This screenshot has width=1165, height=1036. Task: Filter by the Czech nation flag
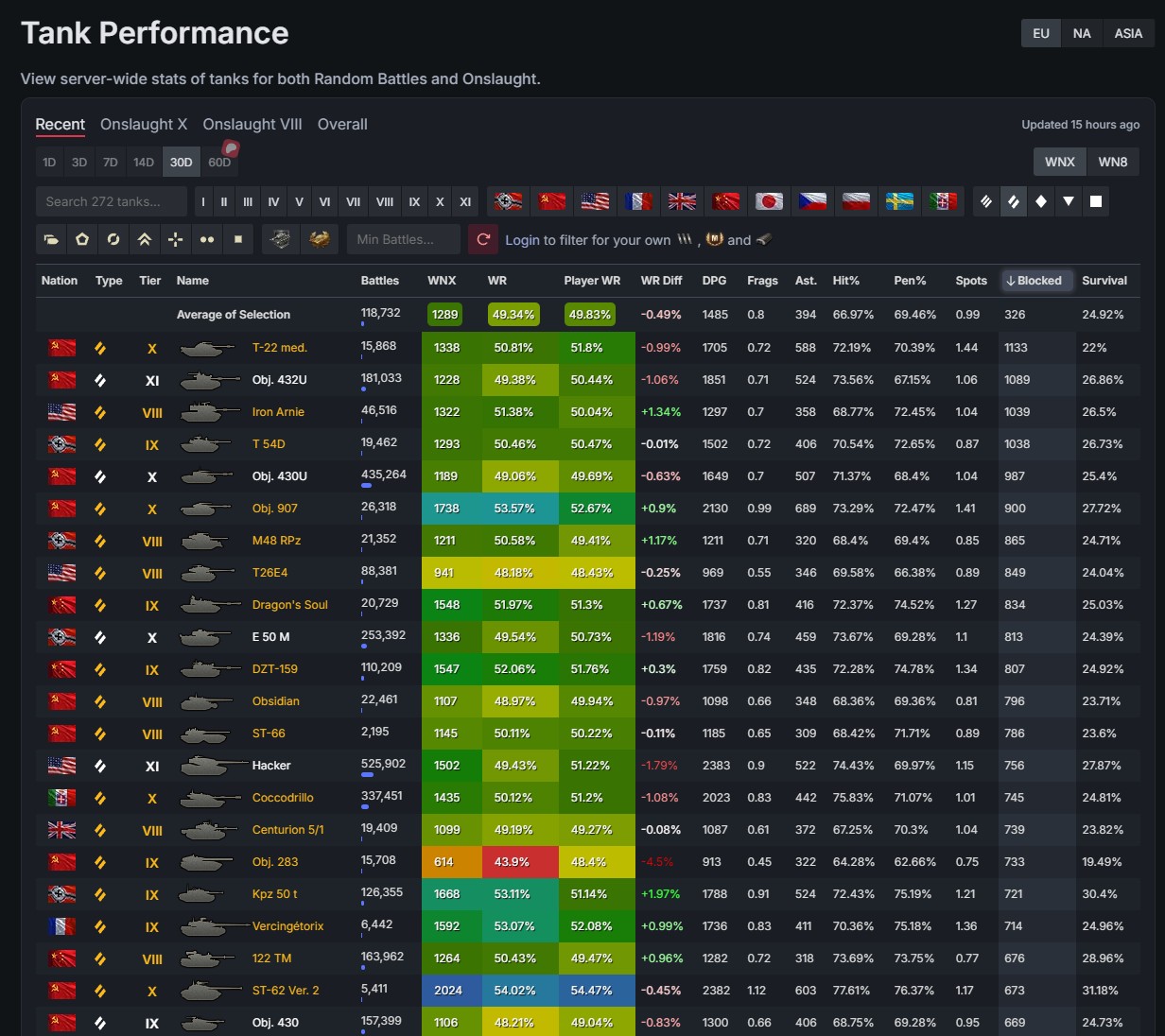pos(812,201)
